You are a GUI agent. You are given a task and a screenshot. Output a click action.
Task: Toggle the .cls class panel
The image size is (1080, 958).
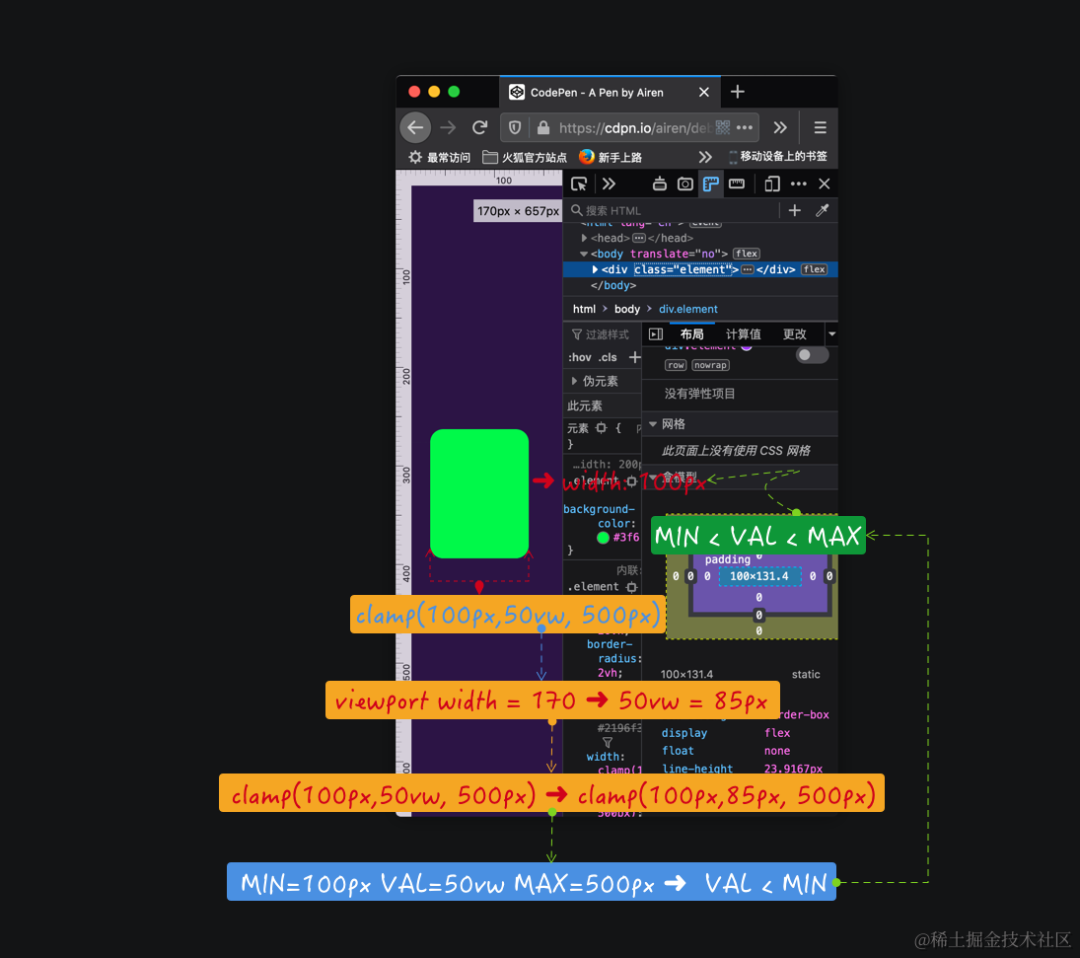pos(608,357)
